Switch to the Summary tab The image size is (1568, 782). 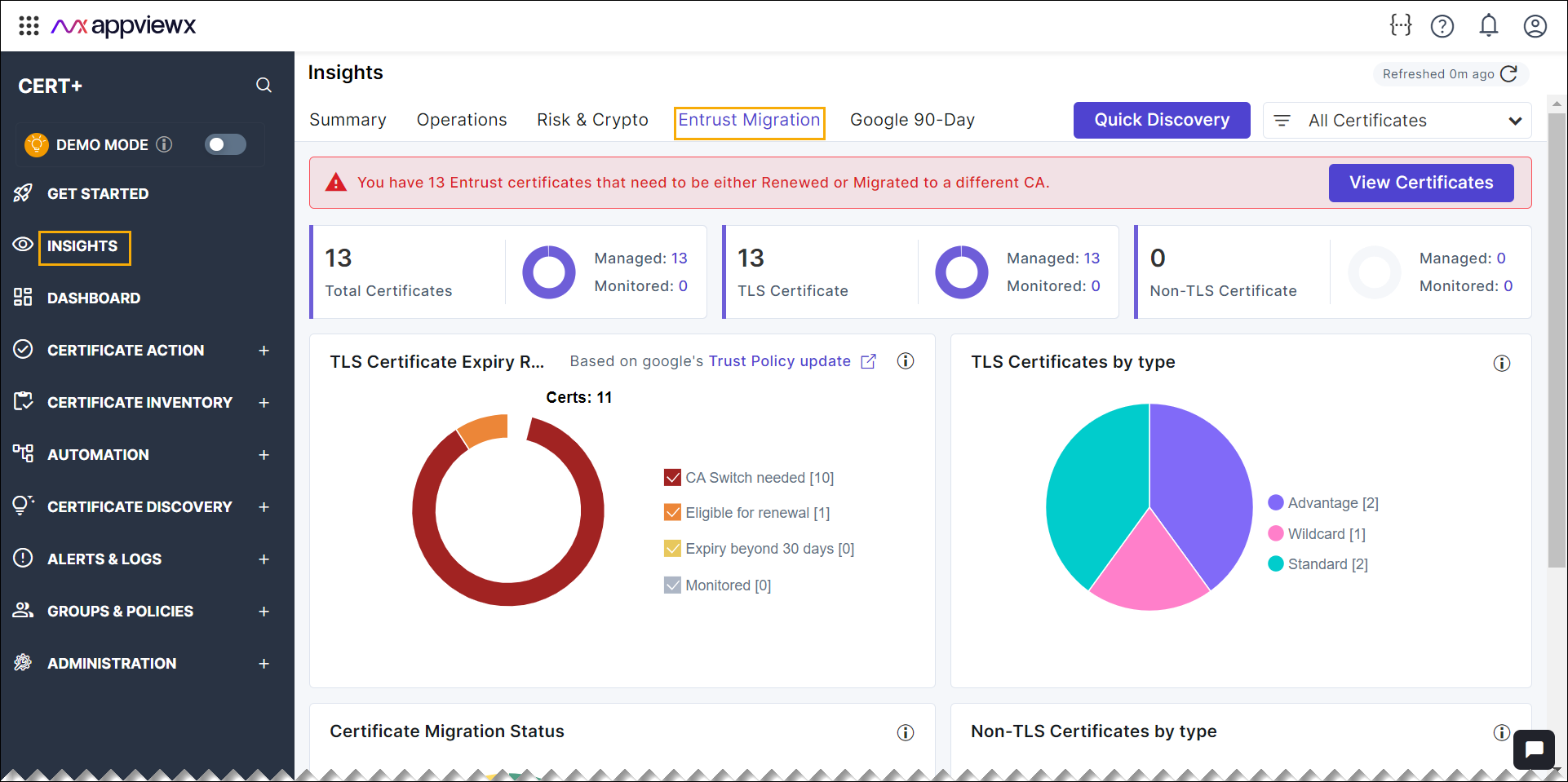pos(348,120)
